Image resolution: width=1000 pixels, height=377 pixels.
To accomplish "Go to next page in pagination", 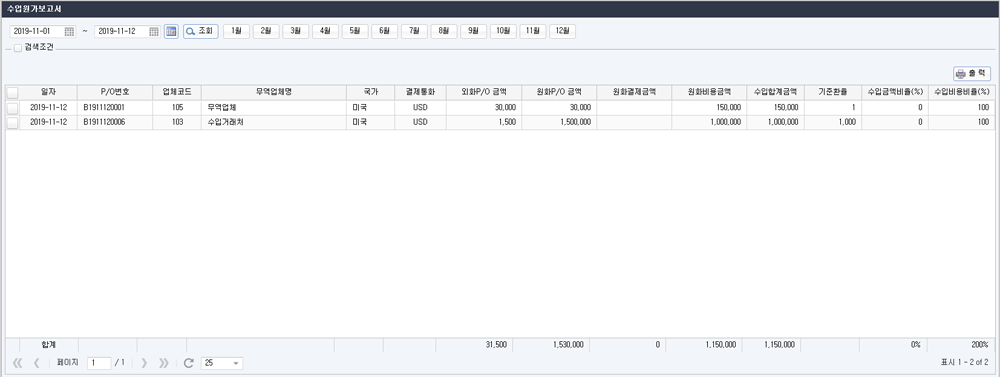I will [x=144, y=363].
